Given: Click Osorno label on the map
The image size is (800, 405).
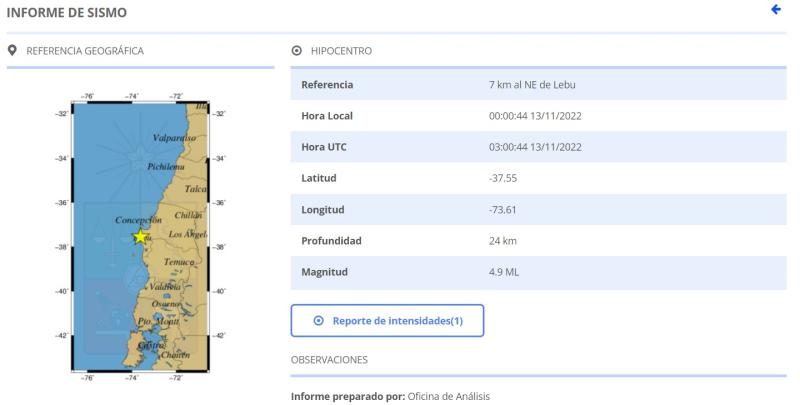Looking at the screenshot, I should click(x=166, y=304).
